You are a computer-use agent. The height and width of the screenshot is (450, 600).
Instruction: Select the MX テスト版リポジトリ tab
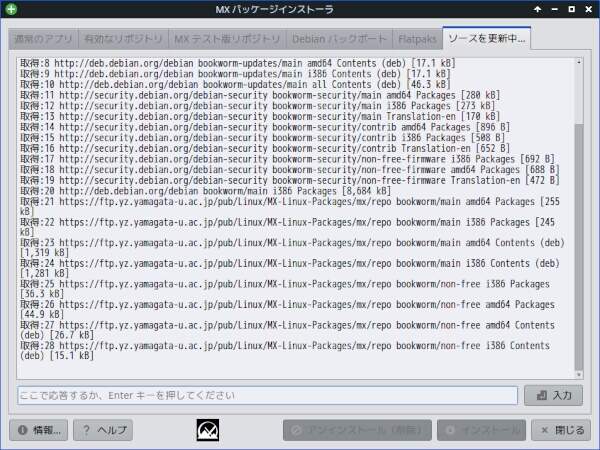click(227, 39)
